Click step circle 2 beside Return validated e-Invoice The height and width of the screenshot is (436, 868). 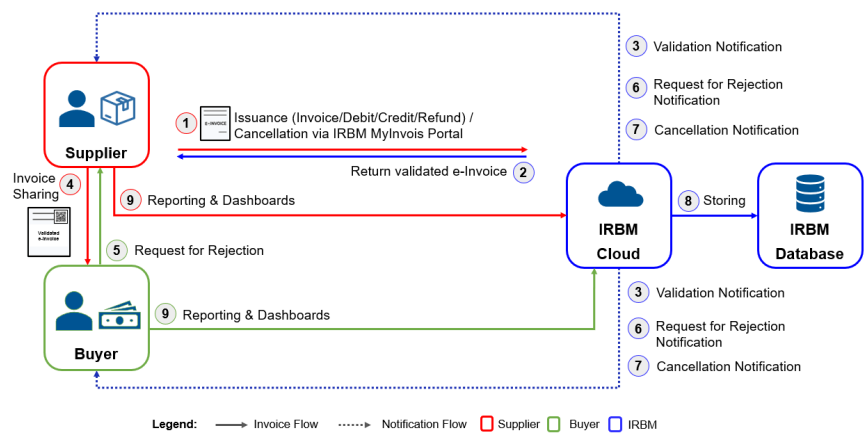coord(524,172)
